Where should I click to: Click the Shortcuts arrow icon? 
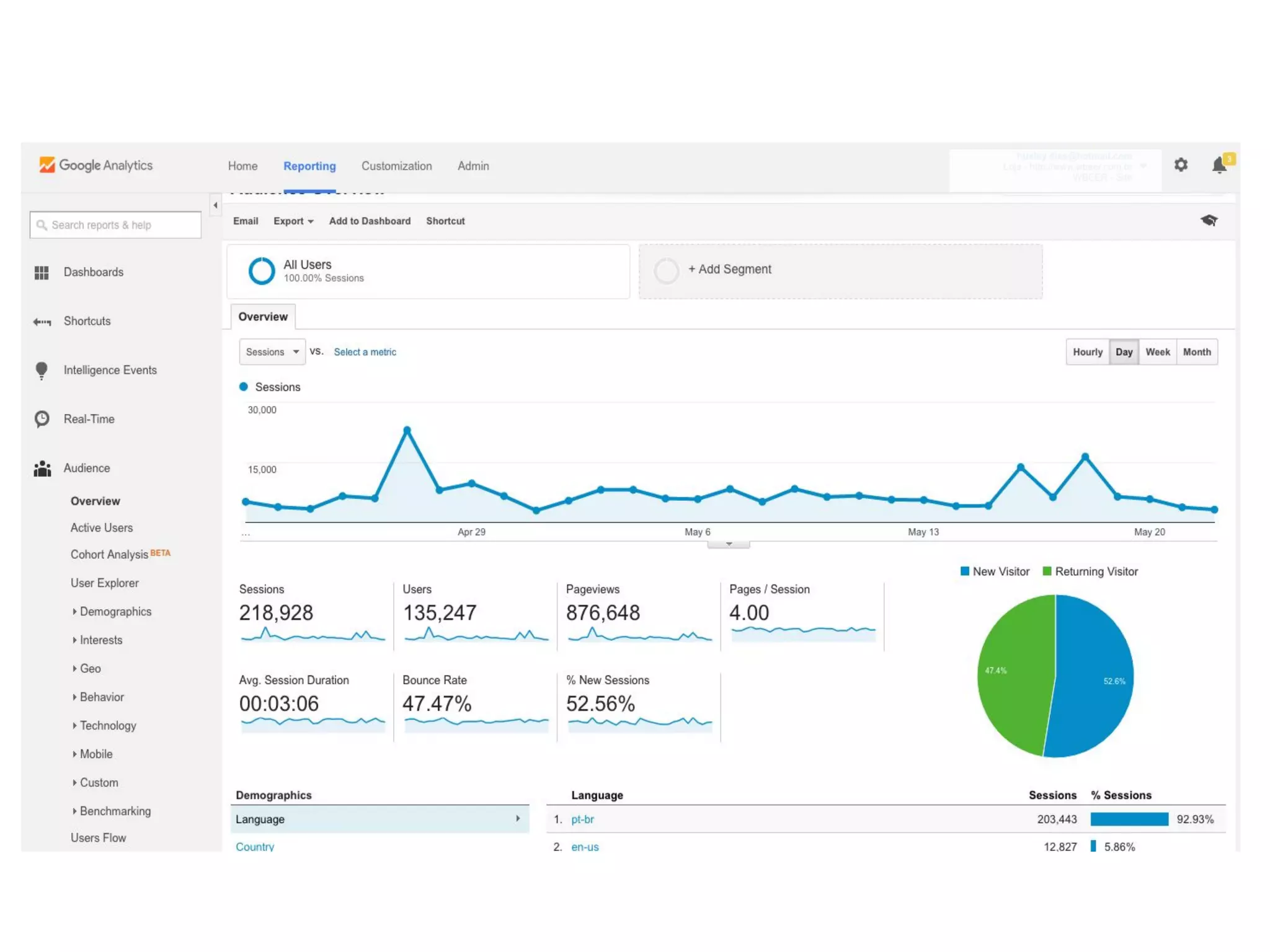coord(42,322)
